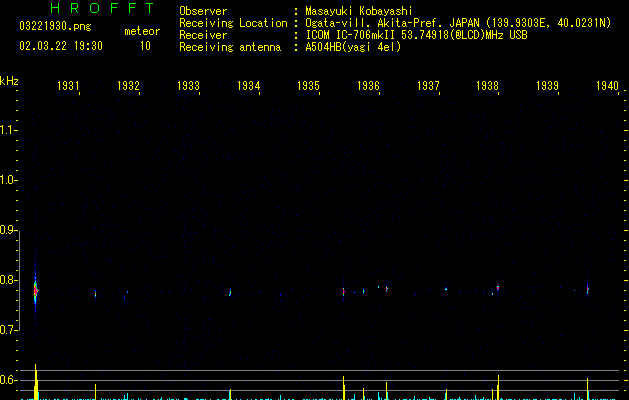
Task: Click the 0.9 kHz frequency axis label
Action: coord(8,230)
